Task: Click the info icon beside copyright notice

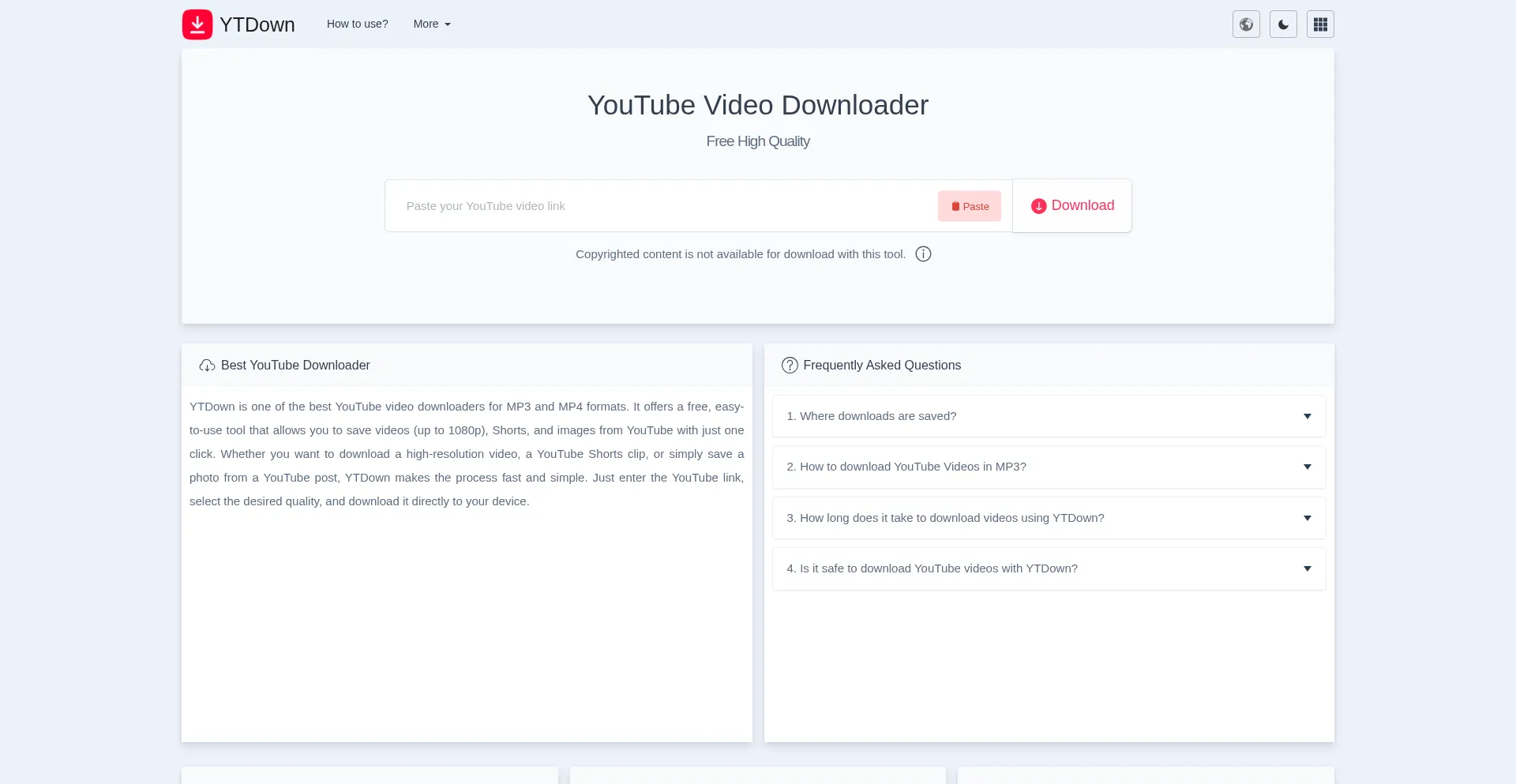Action: [923, 254]
